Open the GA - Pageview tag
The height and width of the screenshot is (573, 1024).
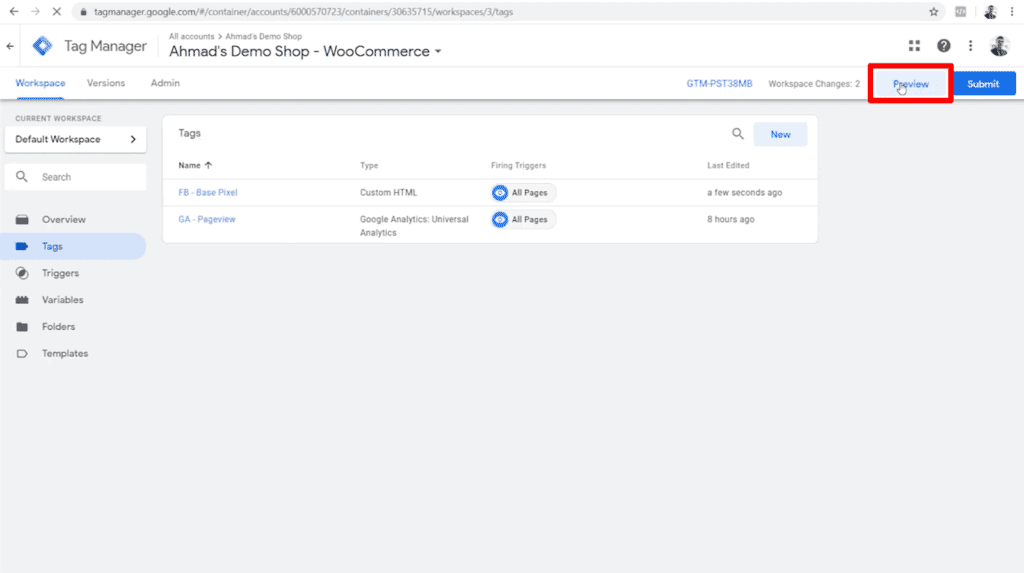tap(207, 220)
